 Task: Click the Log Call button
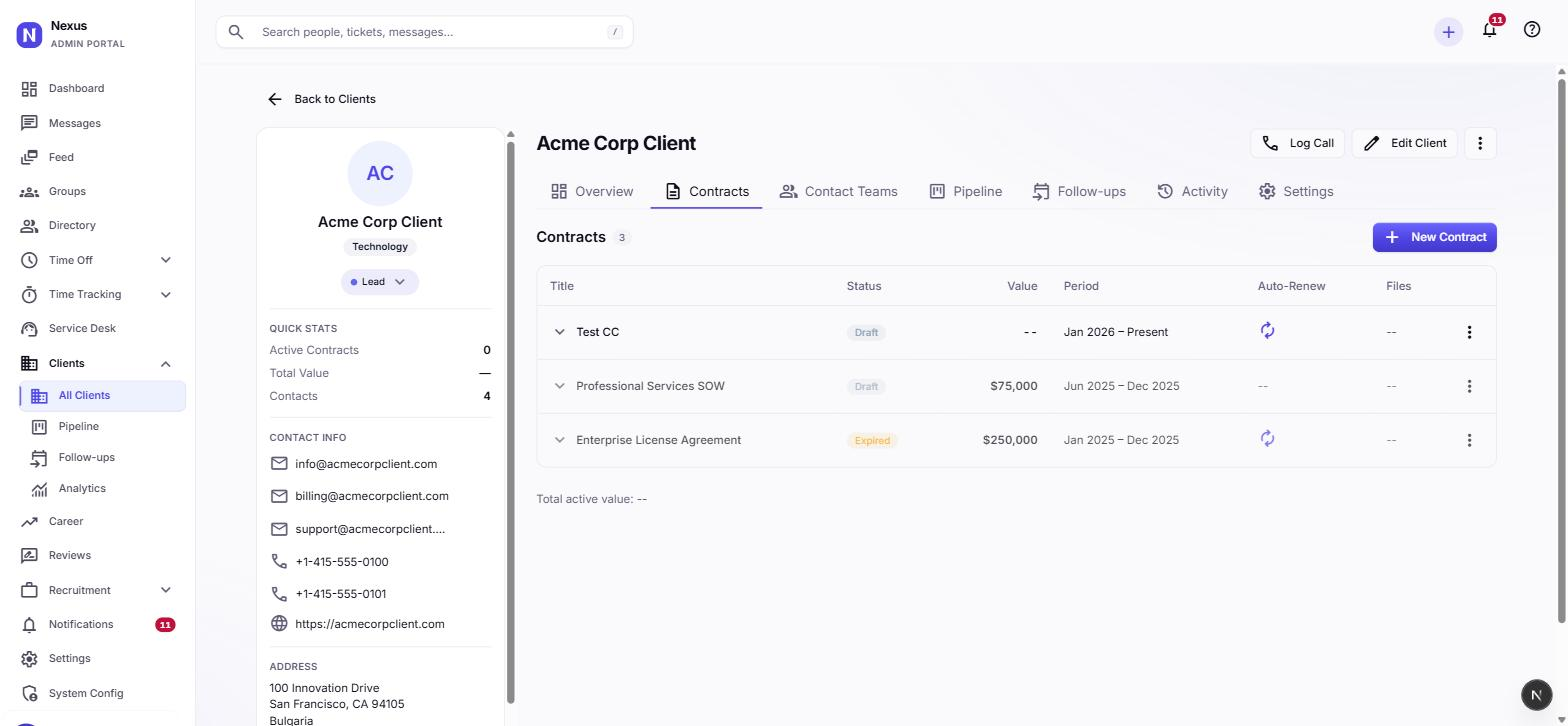click(1298, 143)
